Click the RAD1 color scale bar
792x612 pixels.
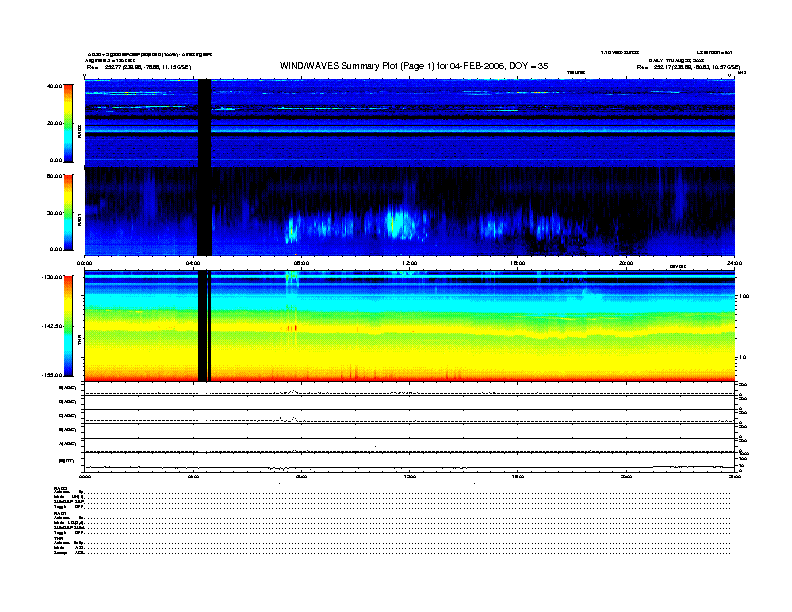[68, 212]
